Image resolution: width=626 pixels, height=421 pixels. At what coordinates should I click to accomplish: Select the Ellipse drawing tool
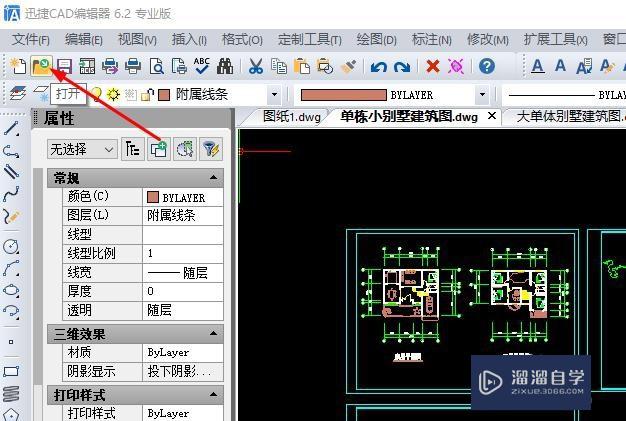pos(11,290)
